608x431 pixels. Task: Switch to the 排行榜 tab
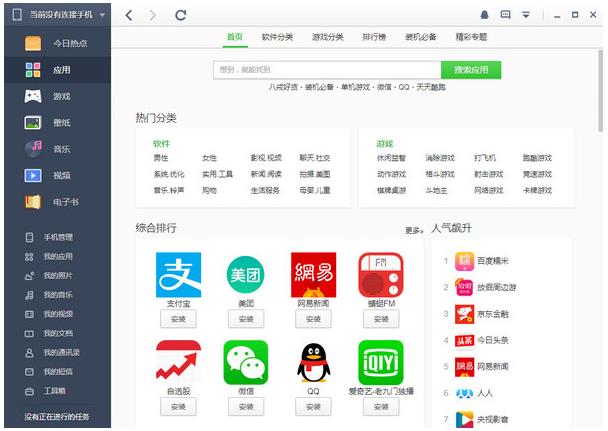click(x=374, y=37)
